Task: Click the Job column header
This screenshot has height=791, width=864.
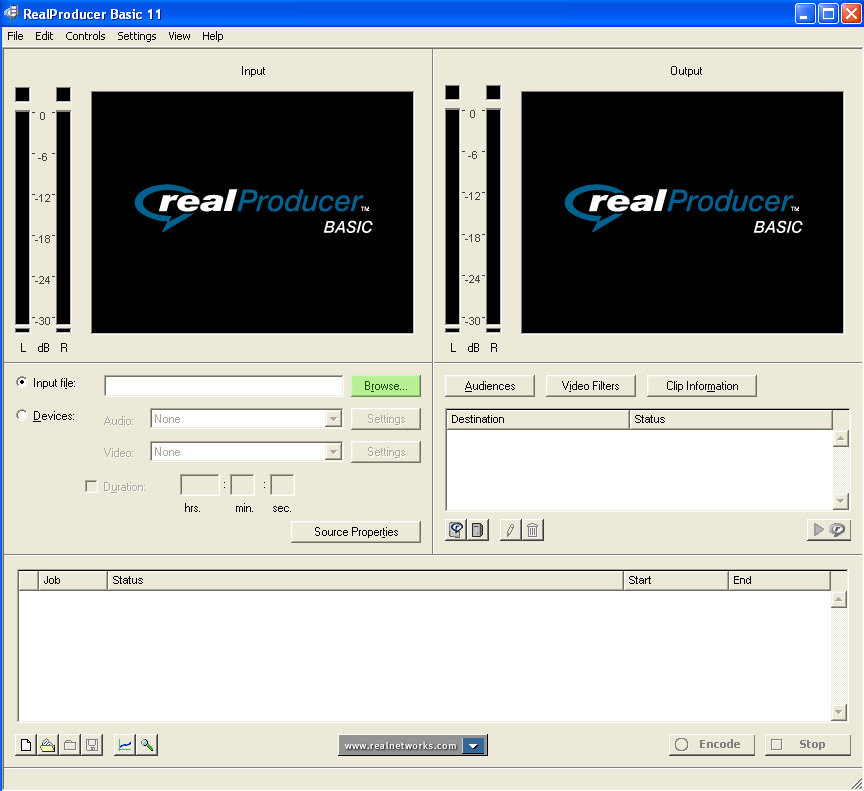Action: (73, 580)
